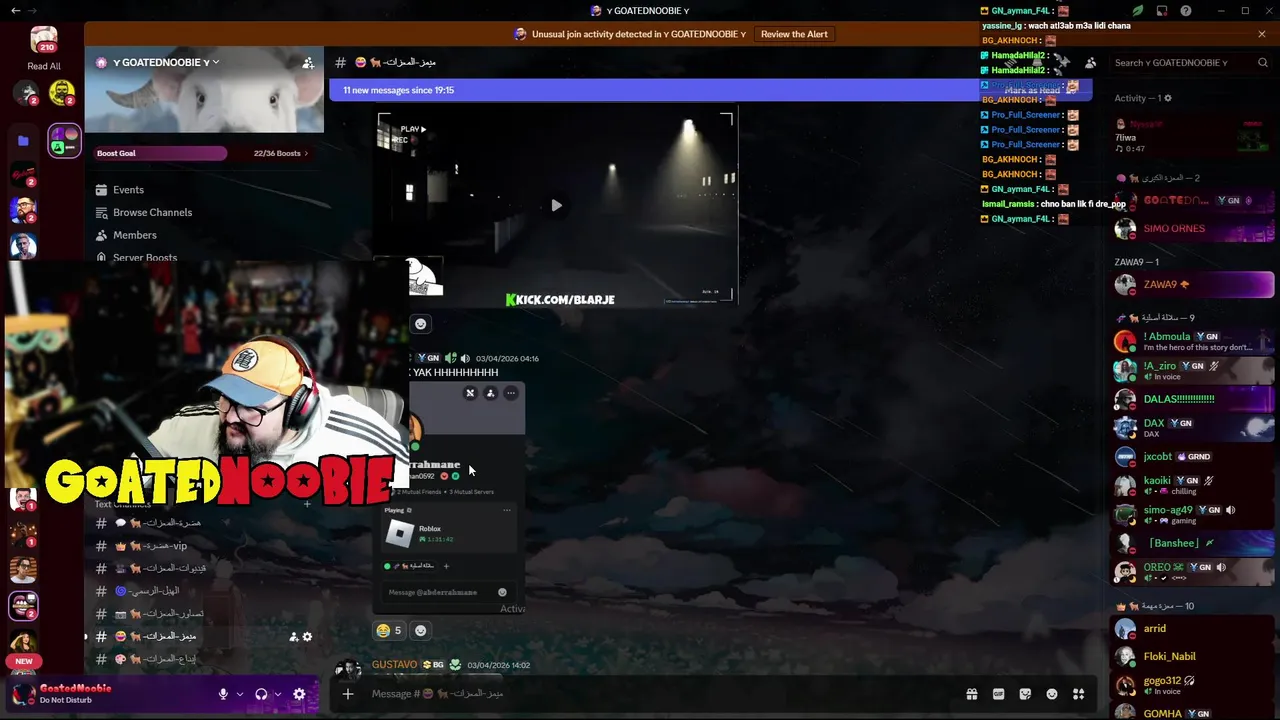Image resolution: width=1280 pixels, height=720 pixels.
Task: Open the green leaf icon in the title bar
Action: 1138,11
